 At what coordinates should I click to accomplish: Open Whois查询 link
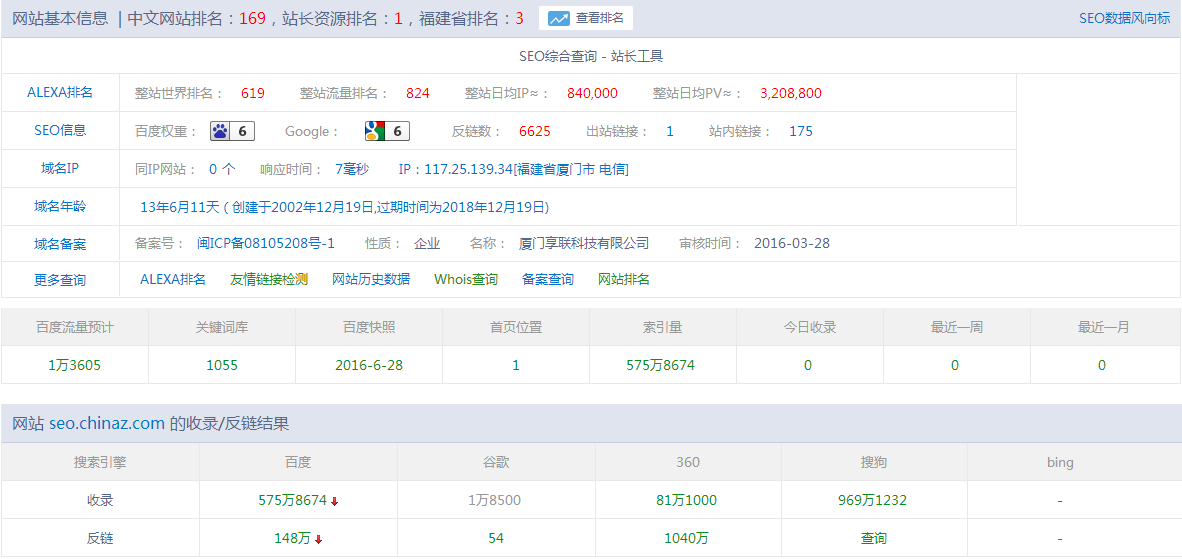pos(466,280)
